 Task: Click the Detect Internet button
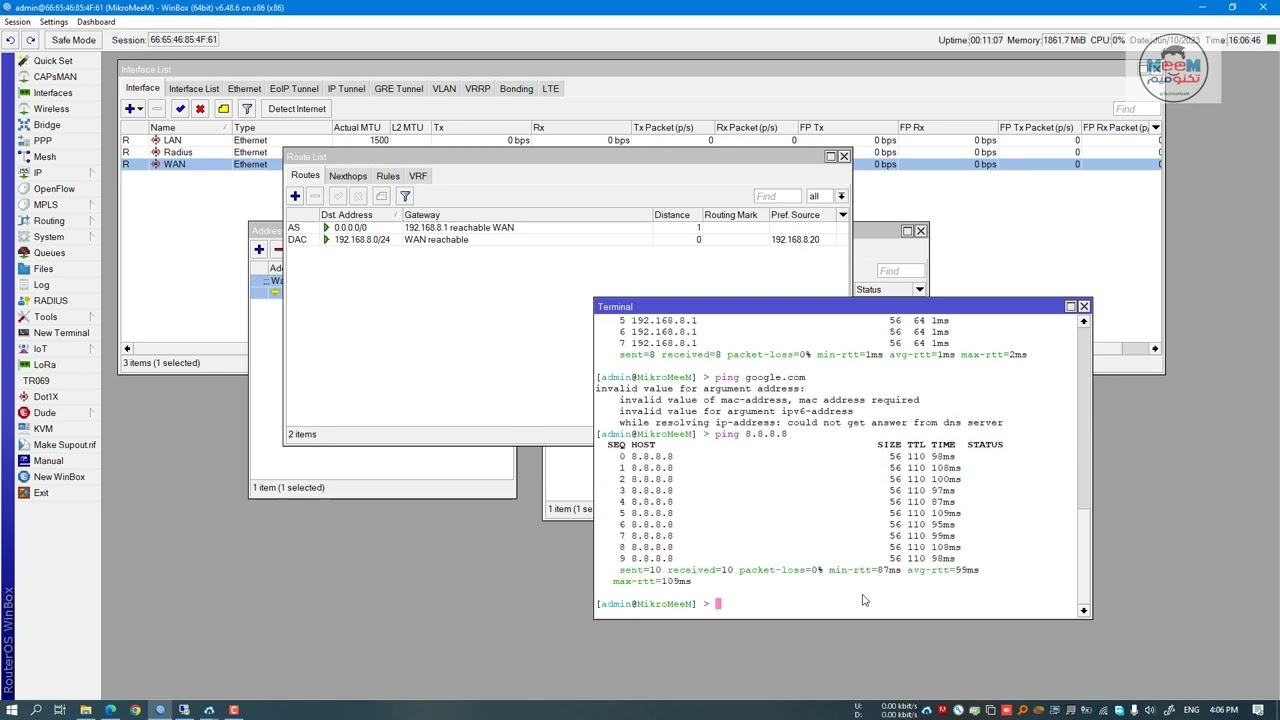(x=297, y=109)
